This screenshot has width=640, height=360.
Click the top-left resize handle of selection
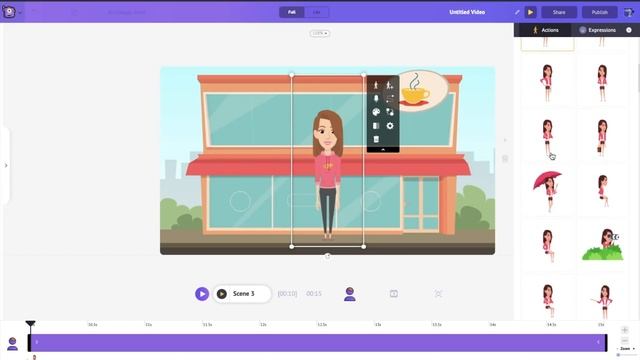pos(291,75)
